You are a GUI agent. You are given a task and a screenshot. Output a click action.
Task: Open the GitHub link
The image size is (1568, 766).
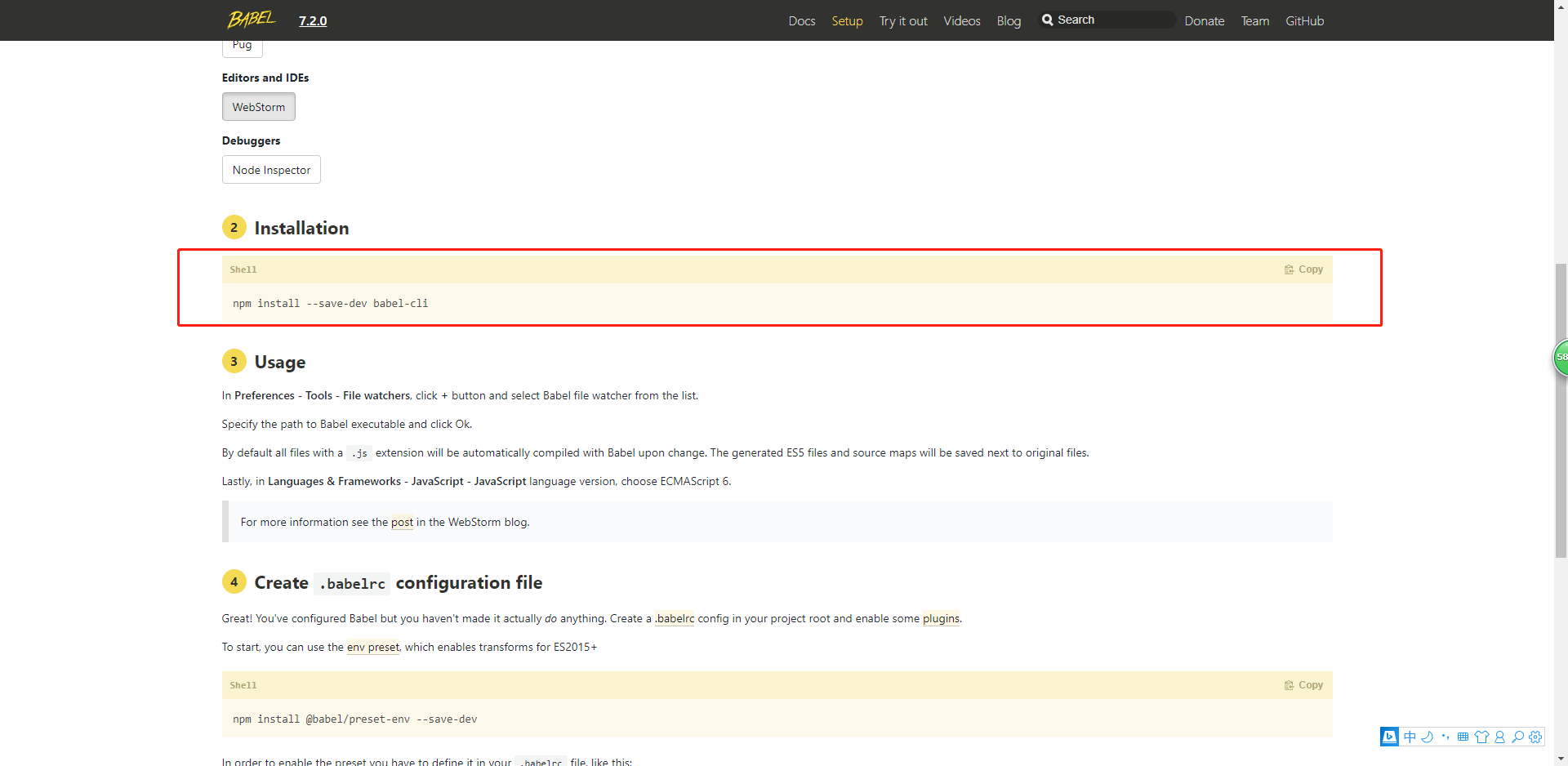point(1304,21)
